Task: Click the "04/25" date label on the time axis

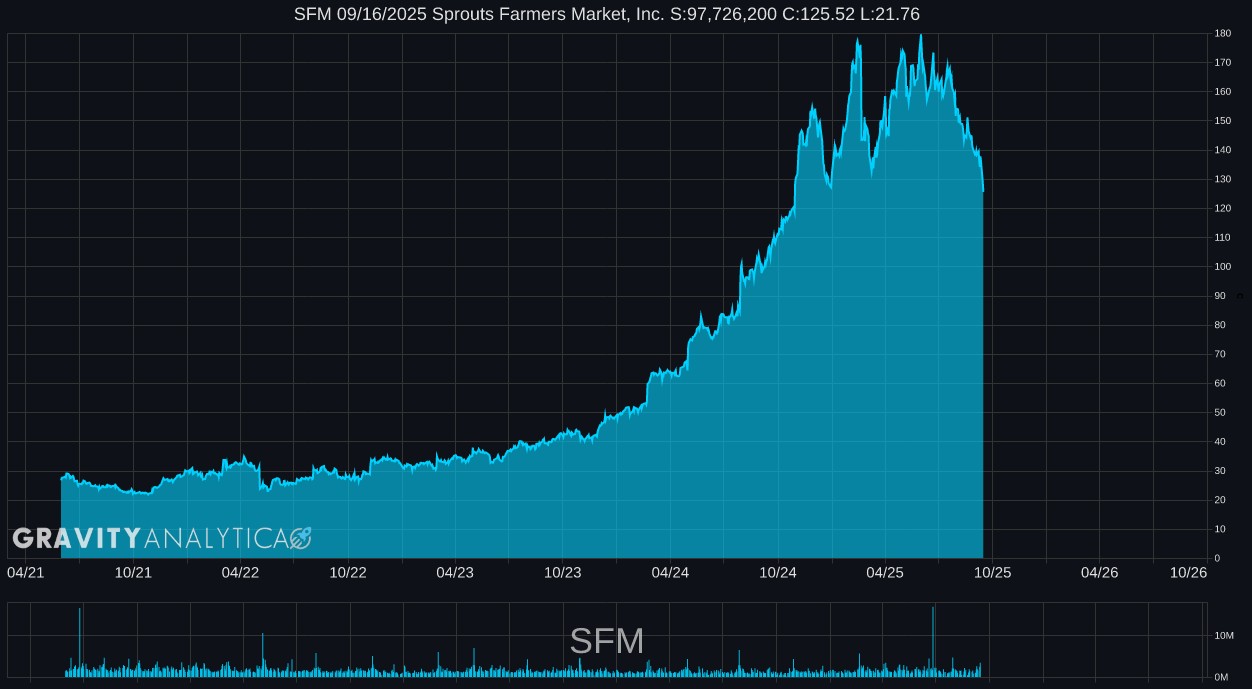Action: [885, 572]
